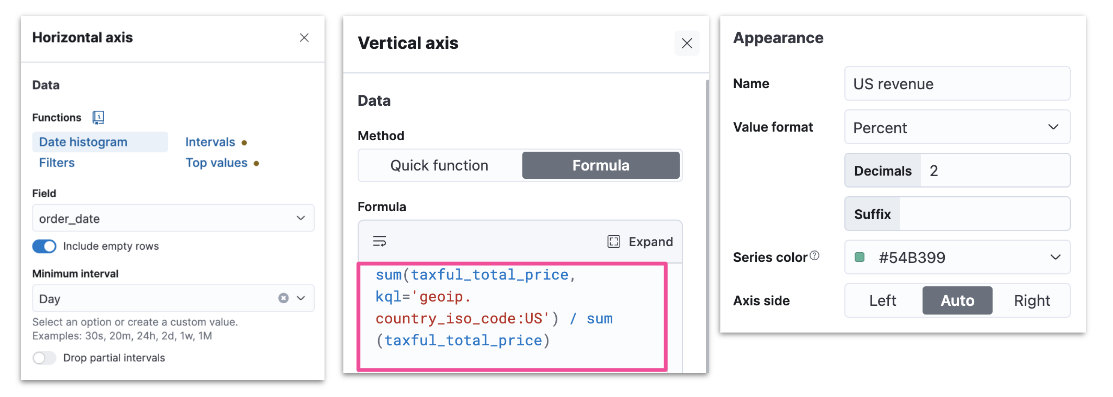Select the Top values function
Viewport: 1113px width, 397px height.
216,163
